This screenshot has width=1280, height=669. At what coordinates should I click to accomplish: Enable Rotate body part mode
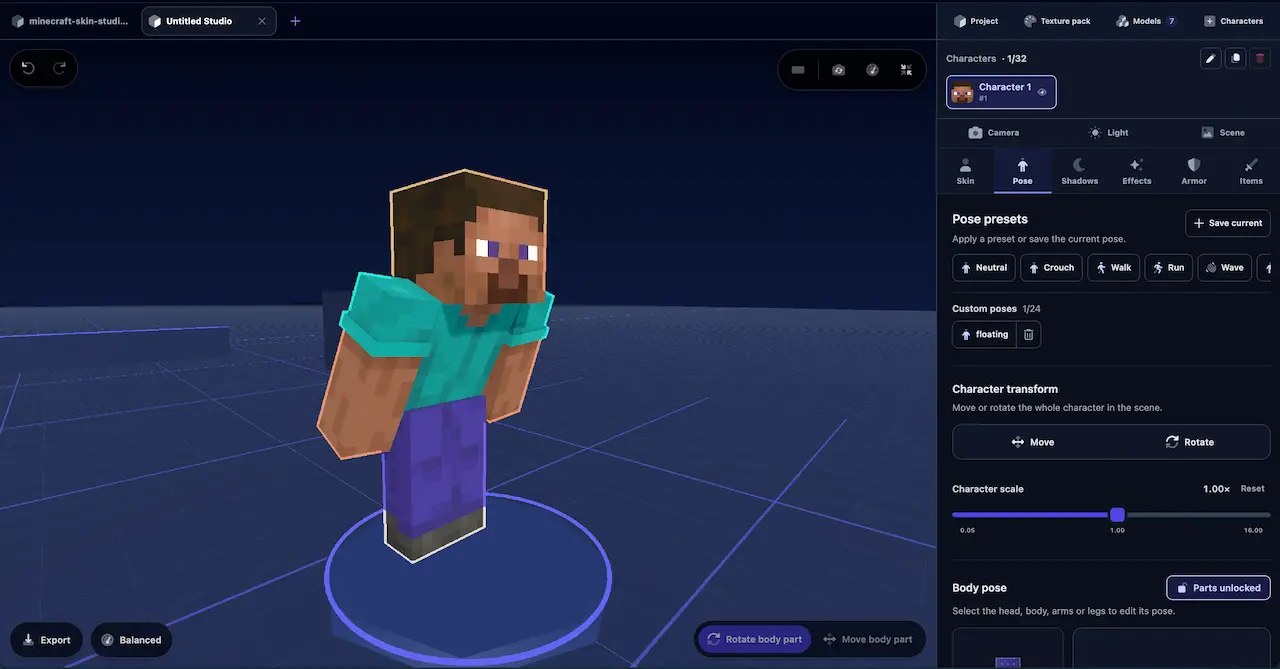coord(755,639)
